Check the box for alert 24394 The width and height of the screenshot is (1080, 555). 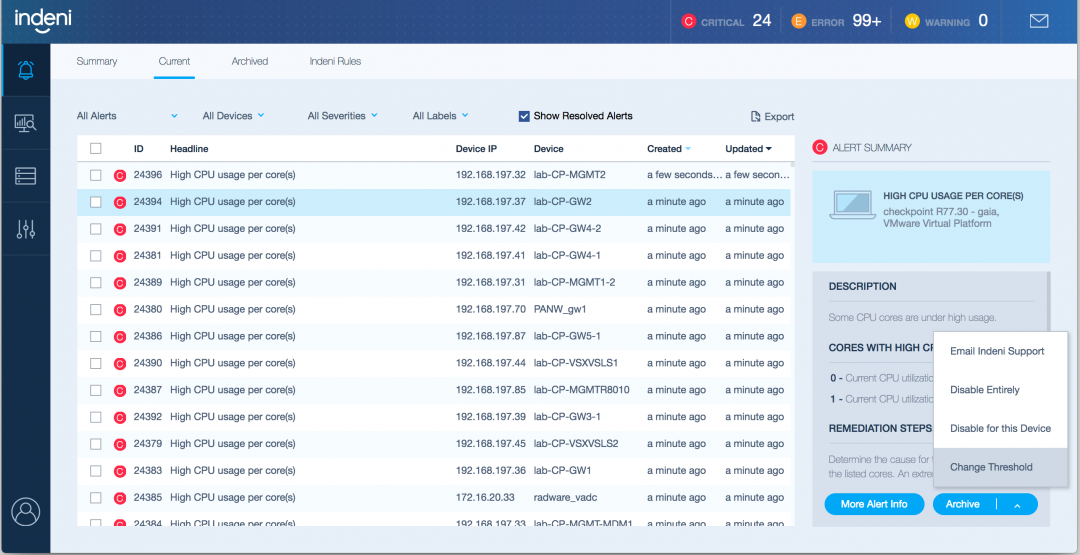[96, 202]
